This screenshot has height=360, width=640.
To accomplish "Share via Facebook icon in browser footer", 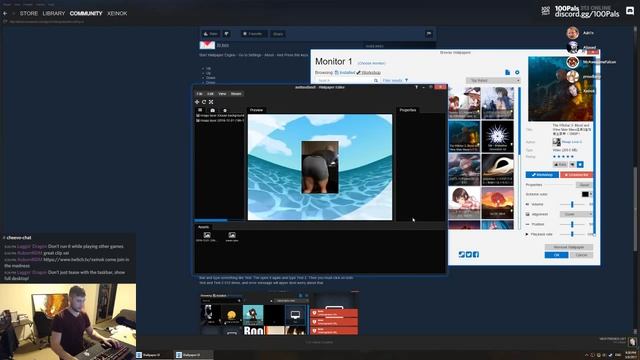I will (x=476, y=254).
